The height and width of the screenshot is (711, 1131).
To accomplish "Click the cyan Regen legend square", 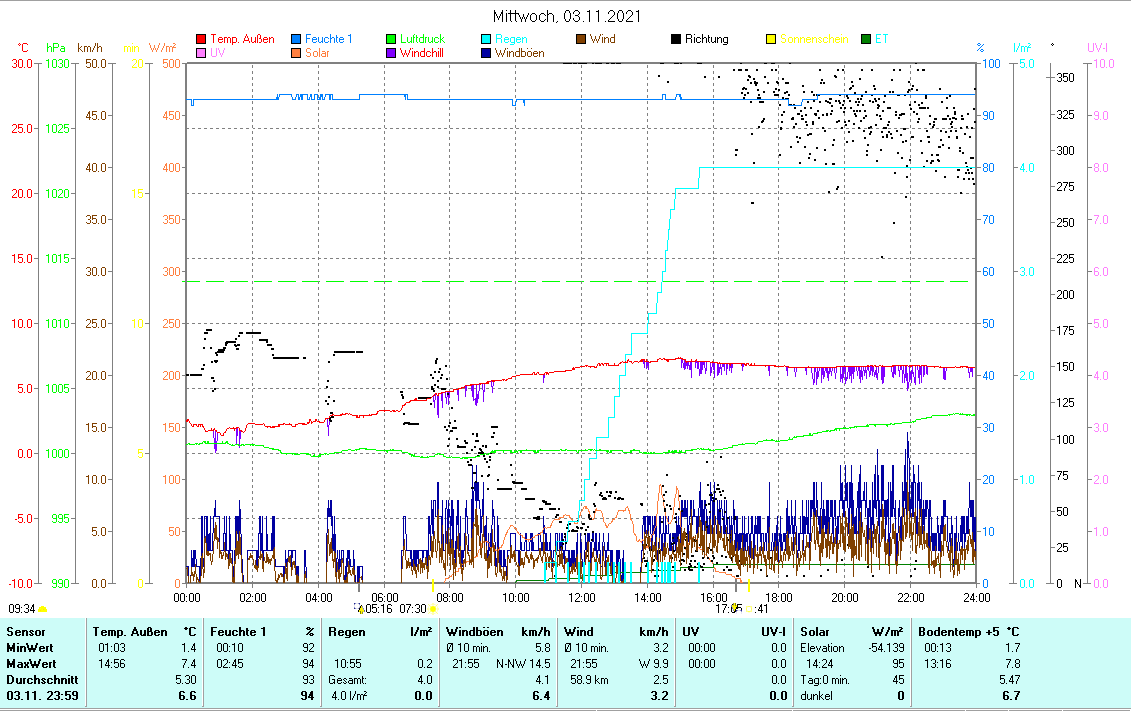I will click(487, 40).
